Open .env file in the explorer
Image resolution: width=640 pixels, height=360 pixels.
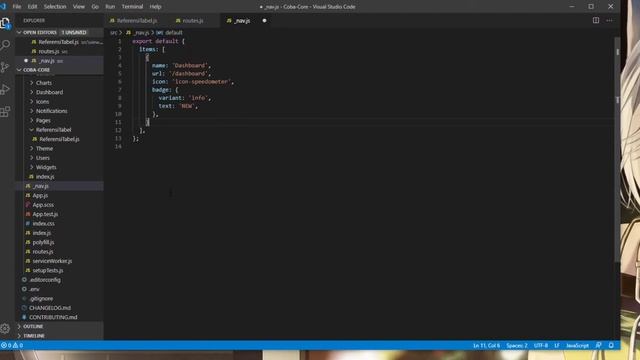pyautogui.click(x=60, y=289)
